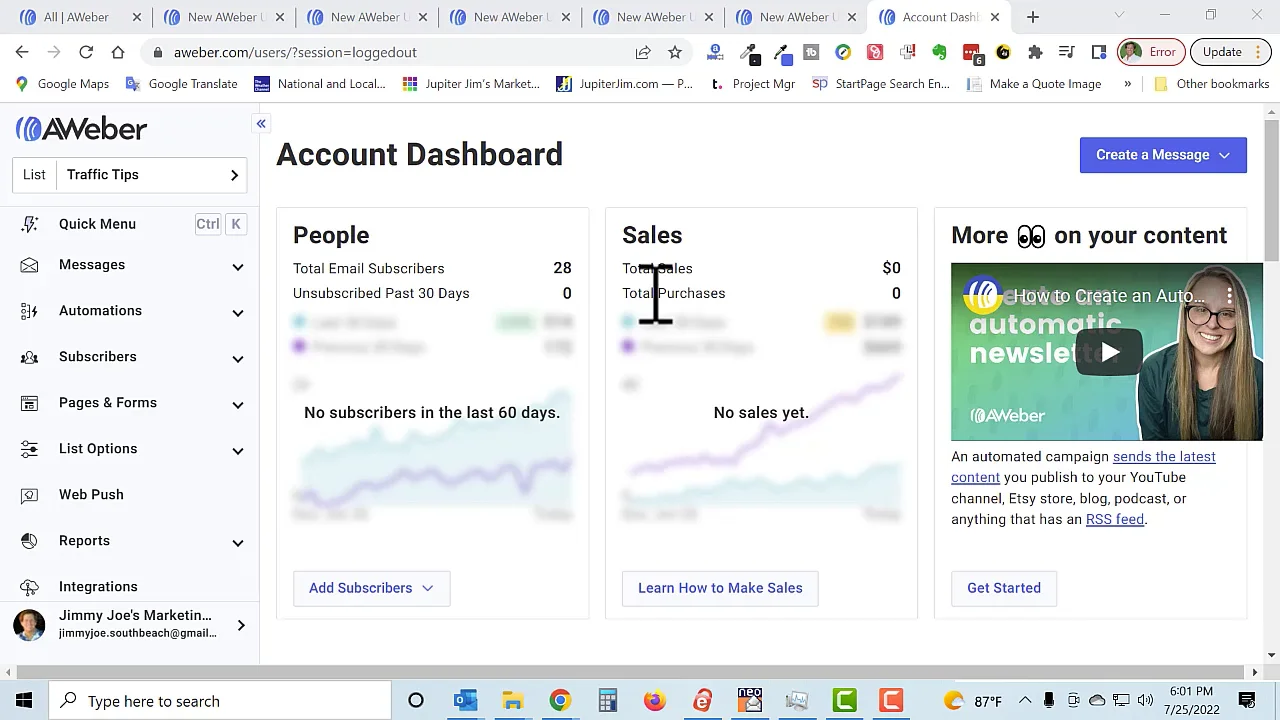Click the Pages & Forms icon
Viewport: 1280px width, 720px height.
[29, 403]
